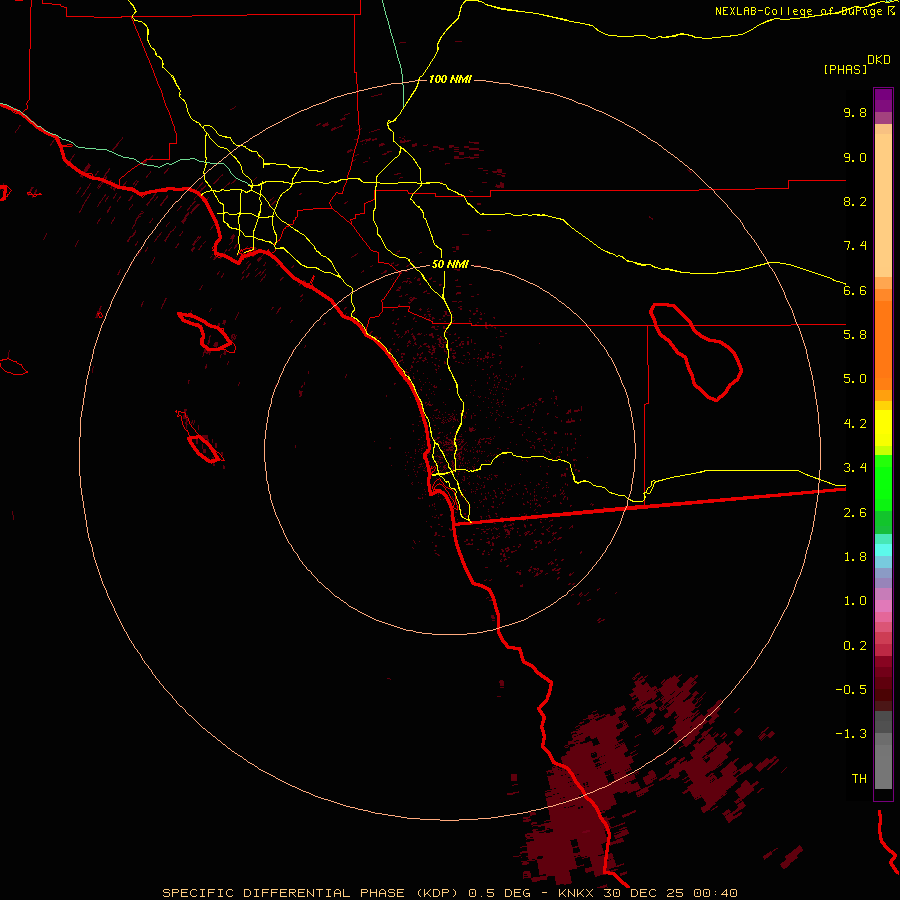900x900 pixels.
Task: Click the -0.5 legend value
Action: (851, 690)
